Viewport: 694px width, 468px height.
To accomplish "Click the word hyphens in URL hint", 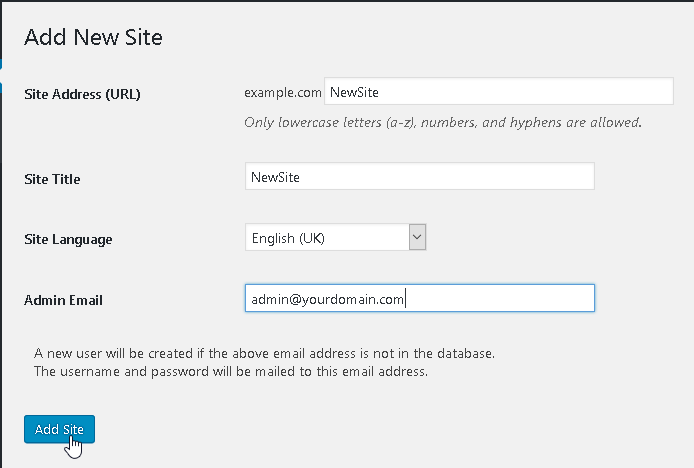I will coord(536,122).
